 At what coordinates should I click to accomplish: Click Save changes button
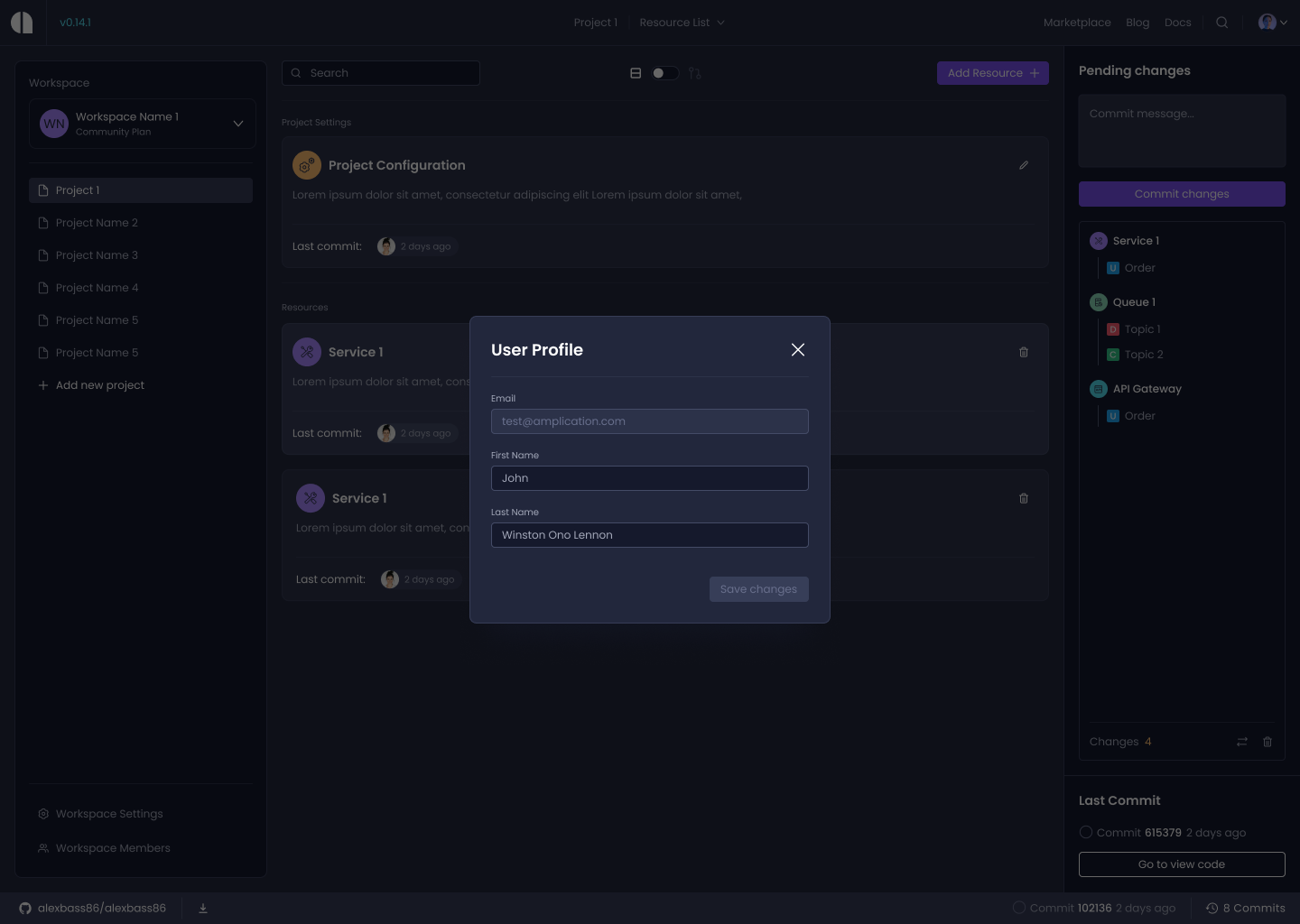[x=759, y=589]
